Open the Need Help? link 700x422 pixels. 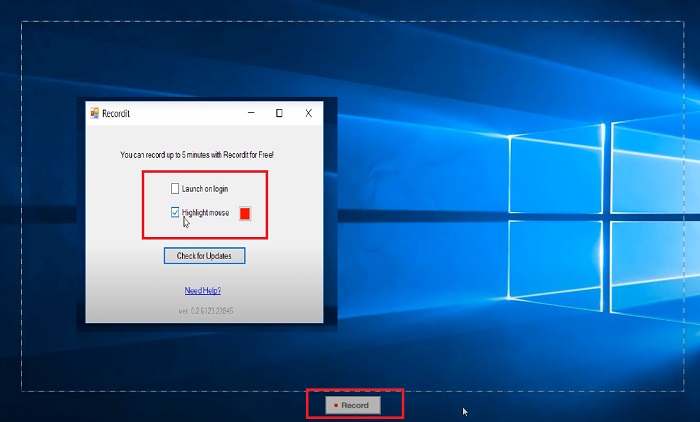click(203, 291)
